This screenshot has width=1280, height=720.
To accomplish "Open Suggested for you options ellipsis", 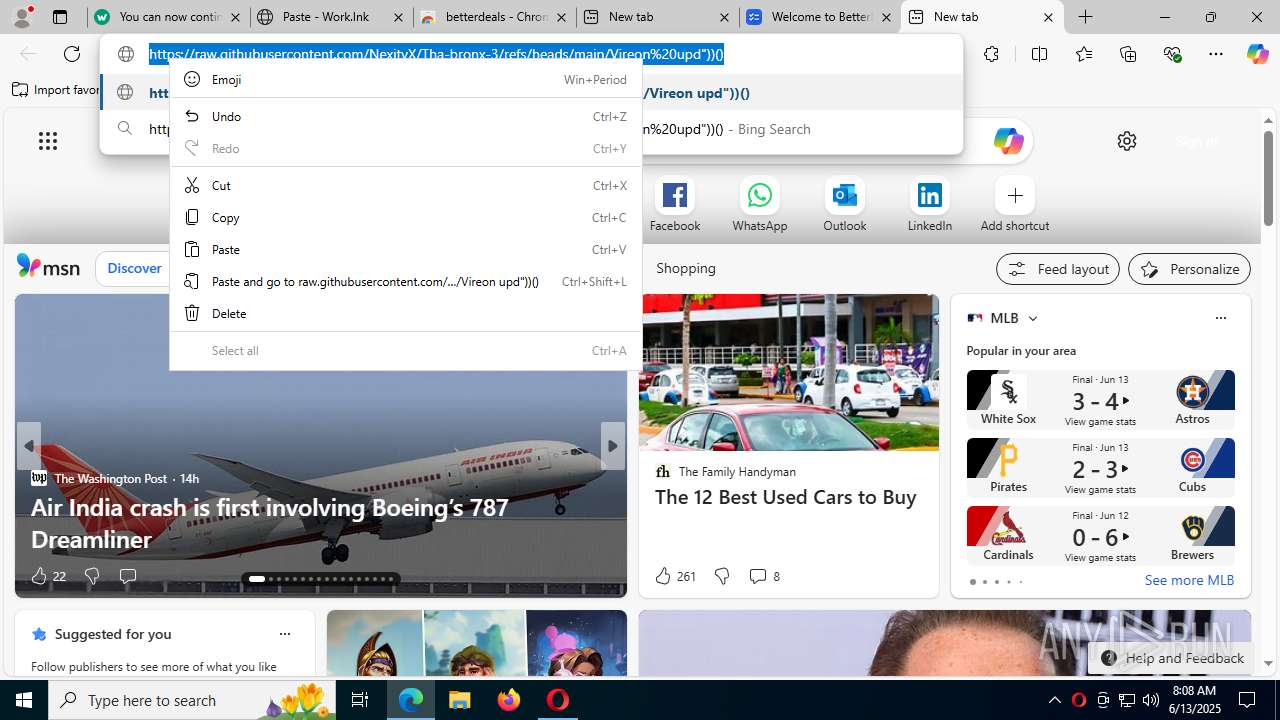I will coord(285,634).
